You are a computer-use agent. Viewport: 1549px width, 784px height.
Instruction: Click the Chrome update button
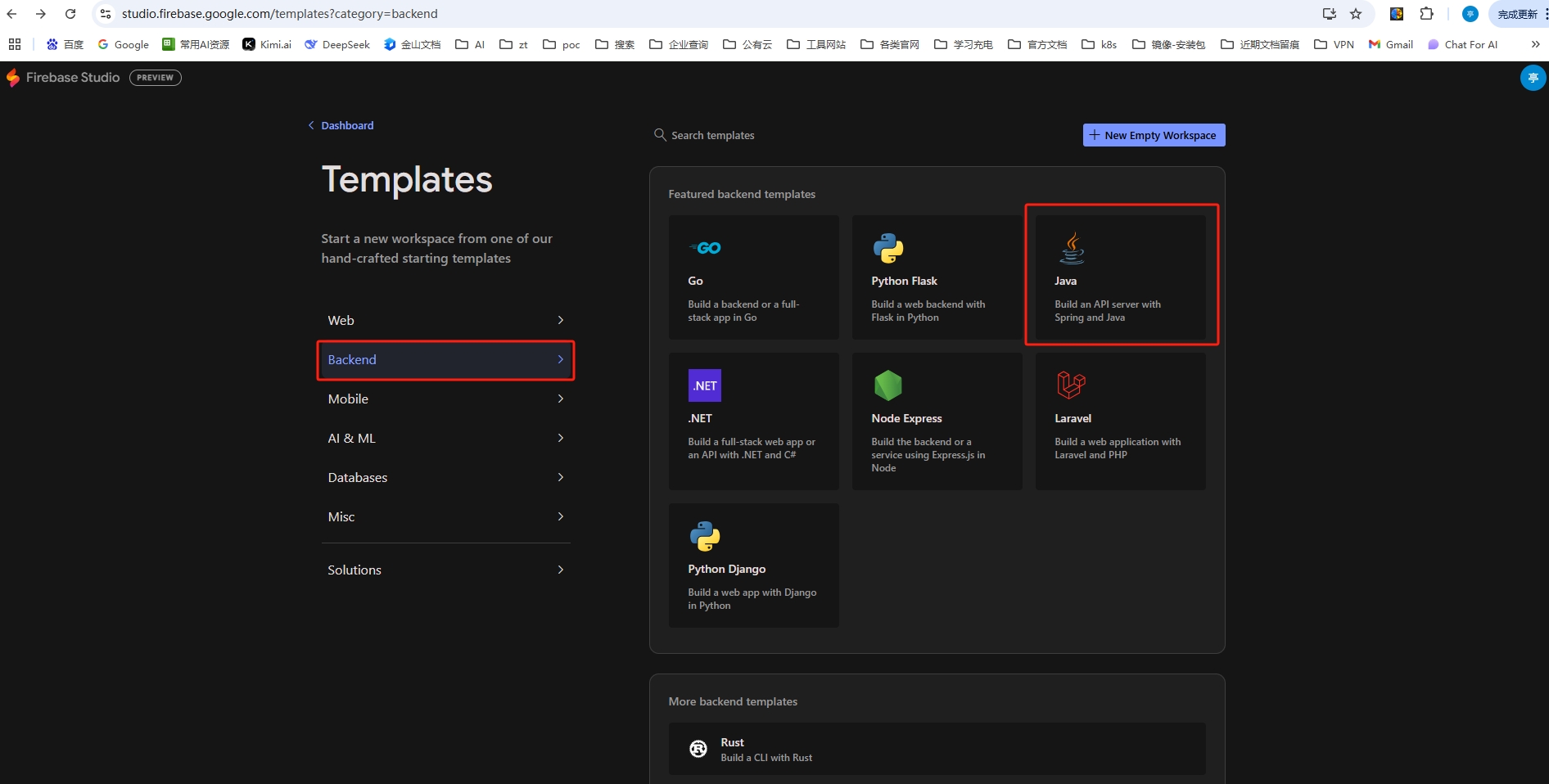[x=1519, y=14]
